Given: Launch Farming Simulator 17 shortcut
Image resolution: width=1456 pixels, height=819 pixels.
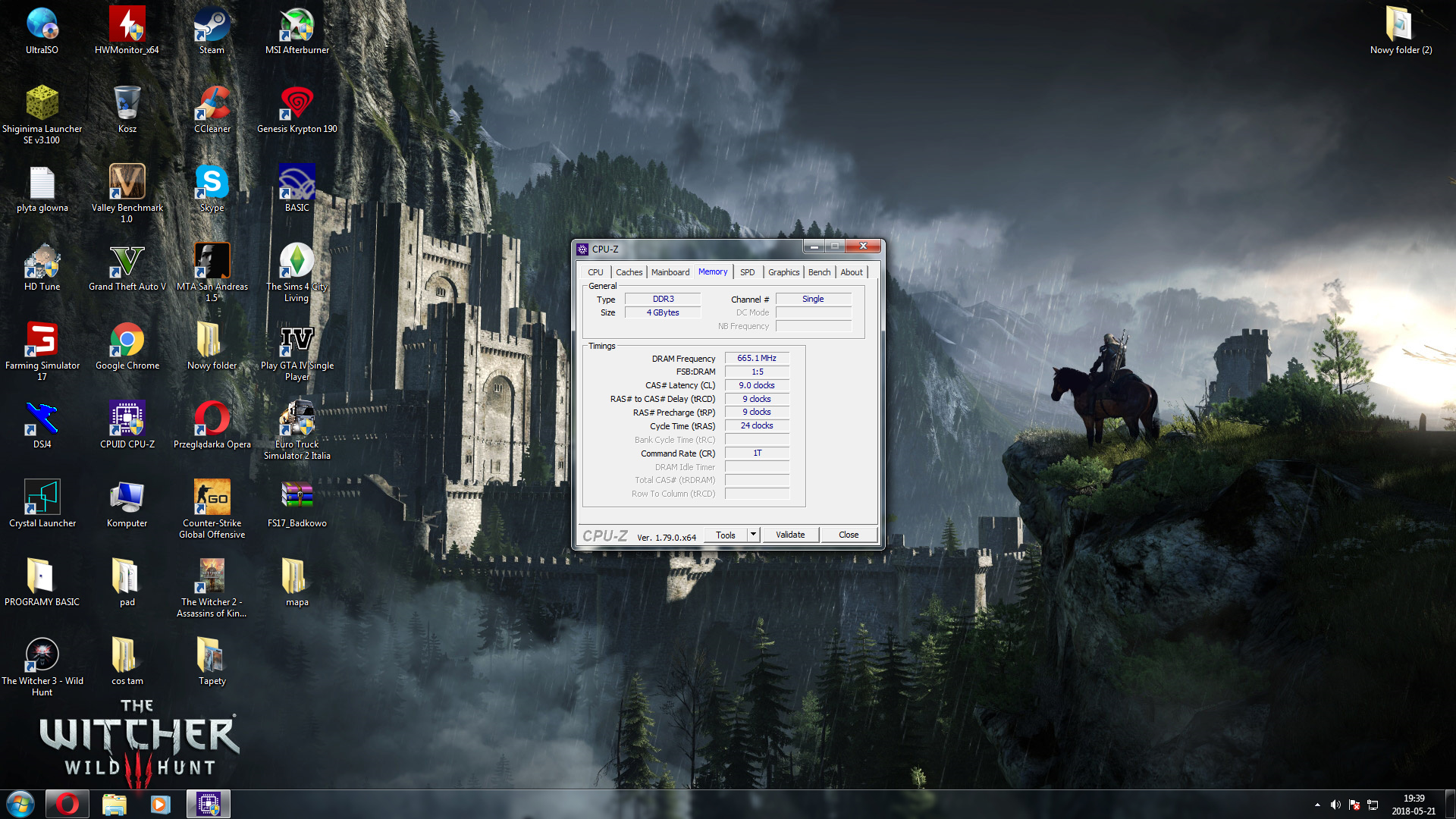Looking at the screenshot, I should point(42,352).
